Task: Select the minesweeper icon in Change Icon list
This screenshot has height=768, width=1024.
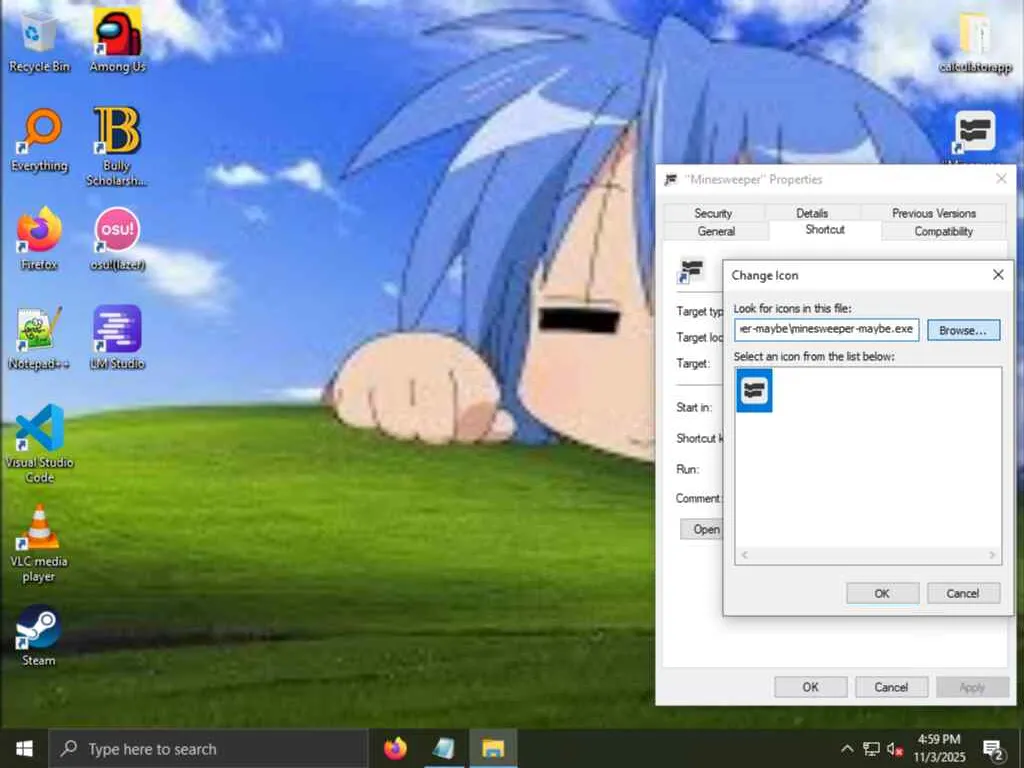Action: (754, 391)
